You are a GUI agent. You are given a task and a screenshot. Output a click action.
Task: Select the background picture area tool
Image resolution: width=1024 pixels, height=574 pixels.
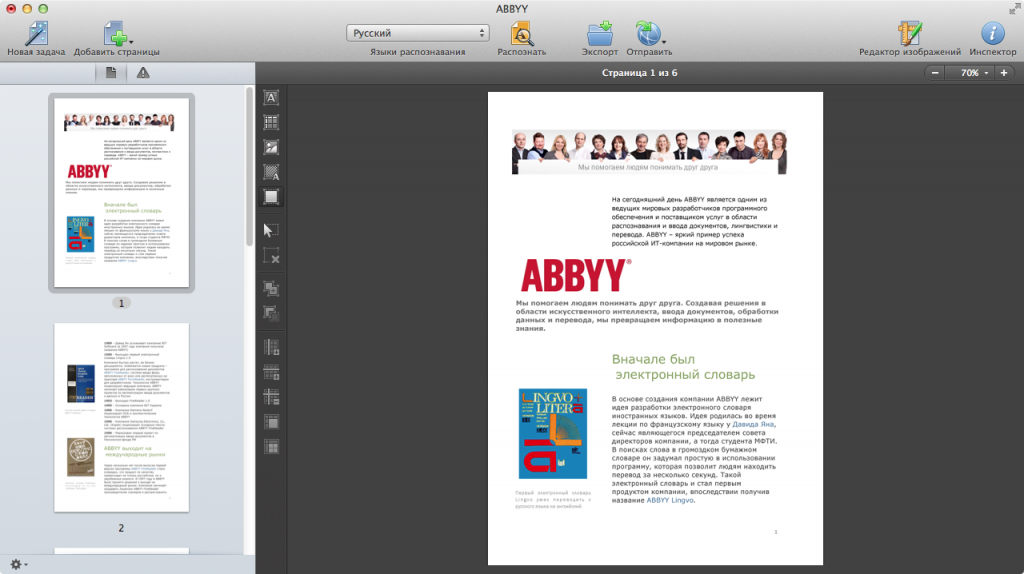[271, 172]
